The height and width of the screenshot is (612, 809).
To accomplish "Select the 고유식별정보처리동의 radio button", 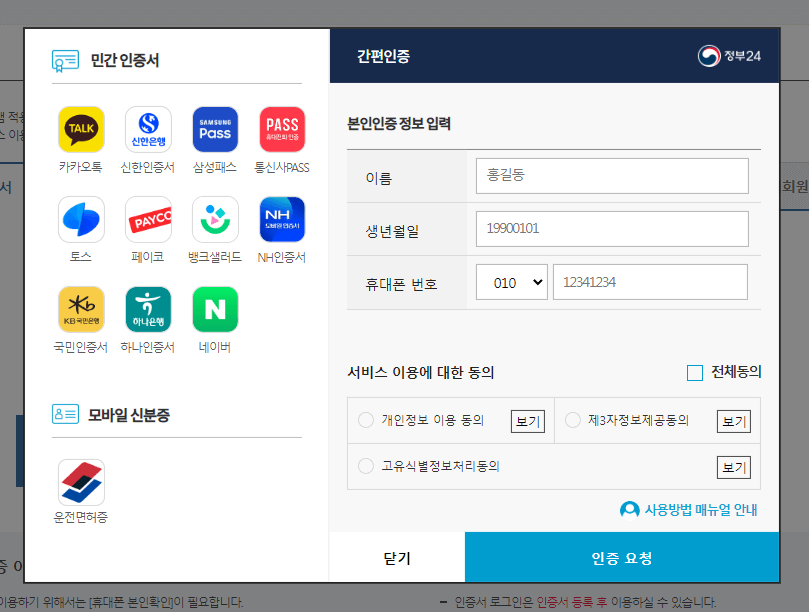I will click(x=366, y=466).
